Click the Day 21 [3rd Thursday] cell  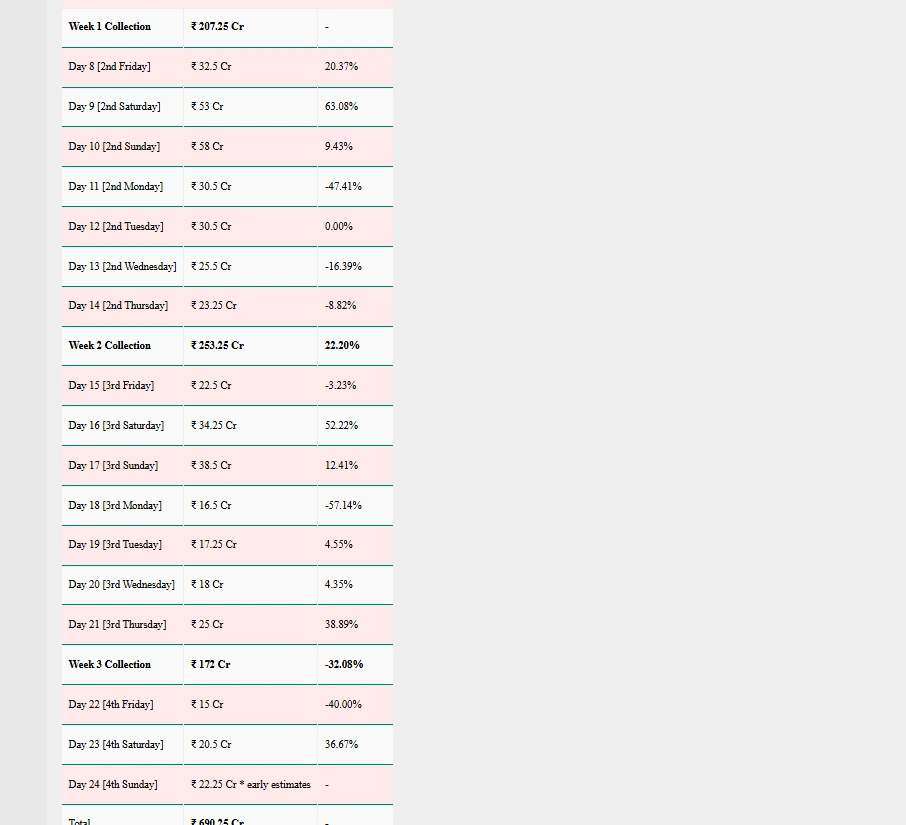tap(117, 625)
